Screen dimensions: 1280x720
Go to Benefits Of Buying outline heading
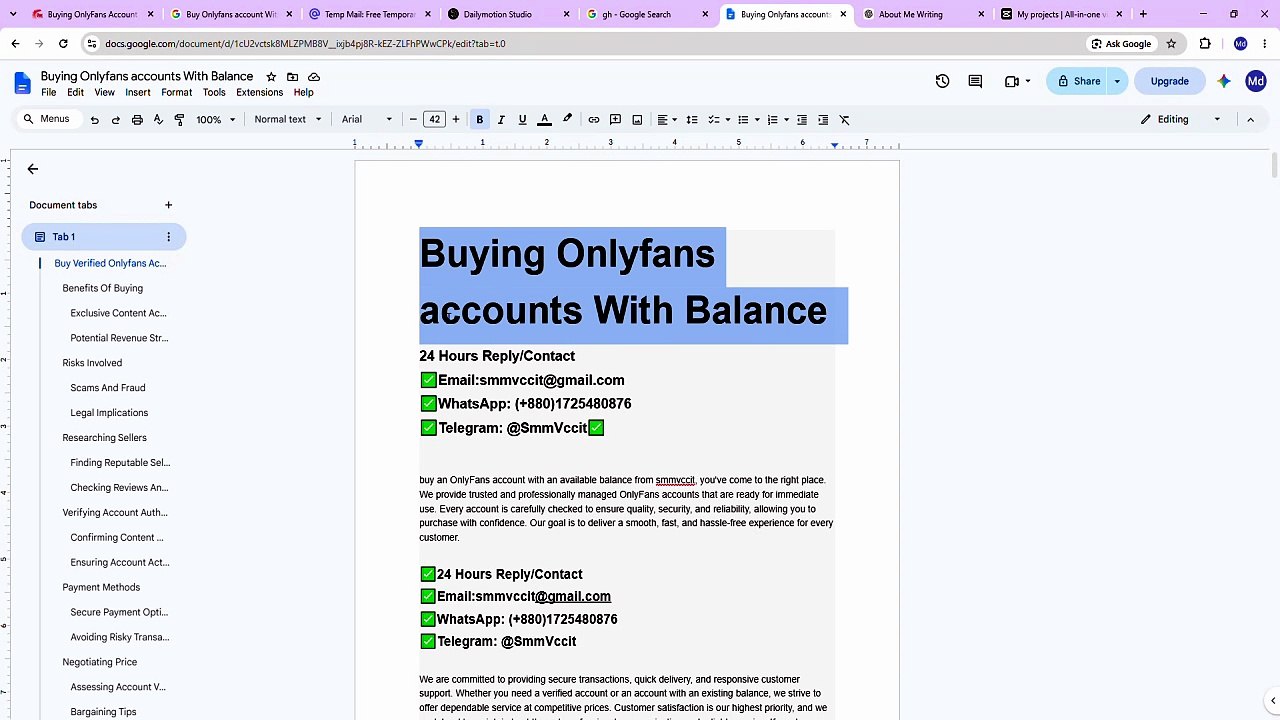(102, 288)
